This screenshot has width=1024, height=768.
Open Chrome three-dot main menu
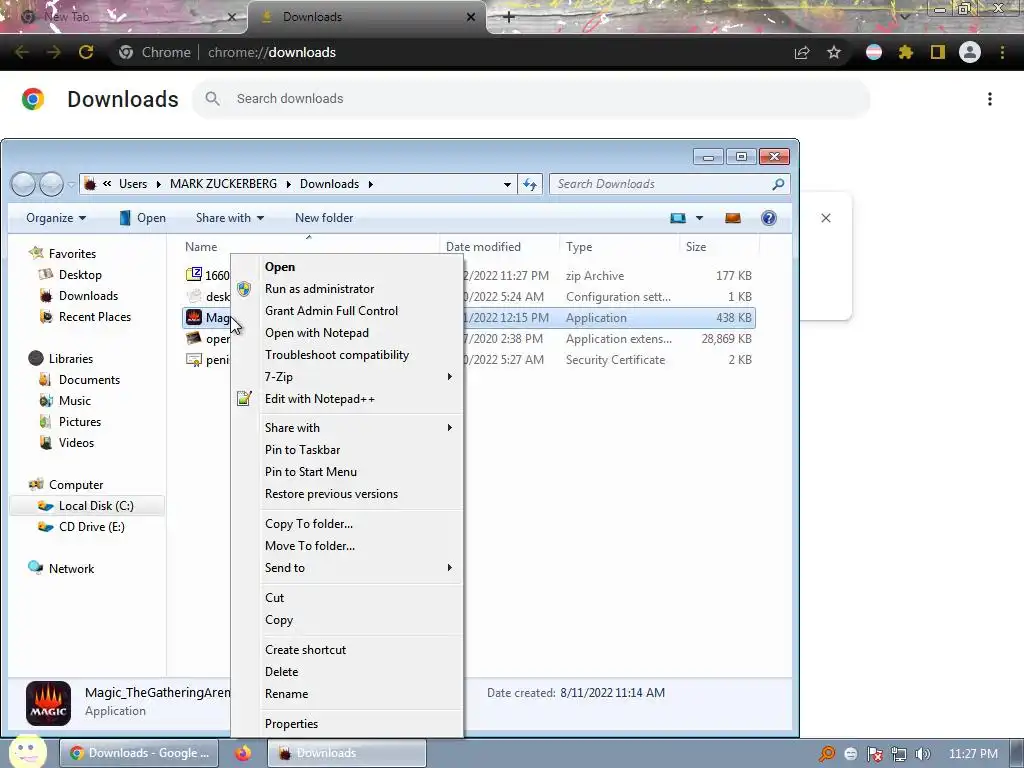point(1002,52)
